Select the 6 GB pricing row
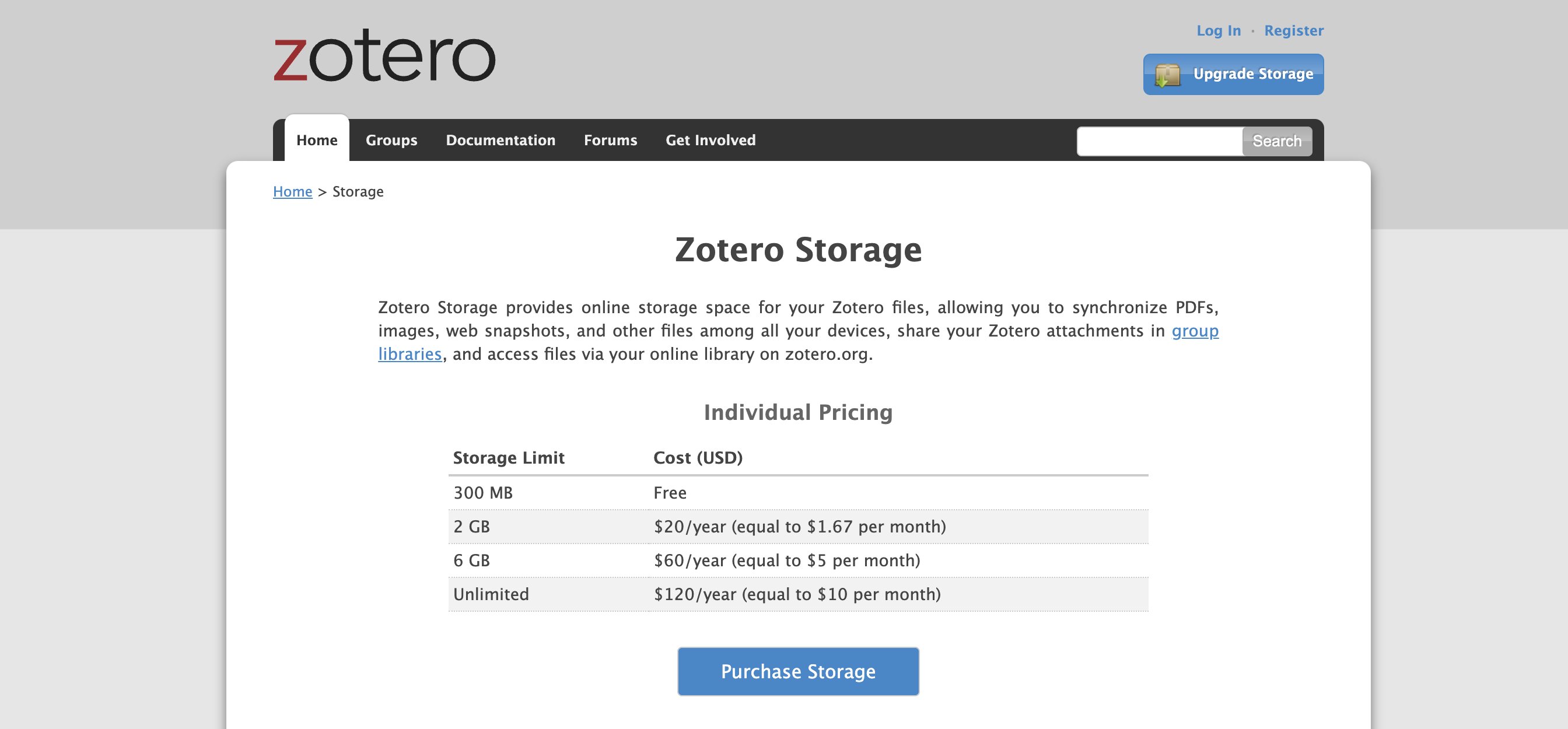Image resolution: width=1568 pixels, height=729 pixels. pyautogui.click(x=798, y=560)
